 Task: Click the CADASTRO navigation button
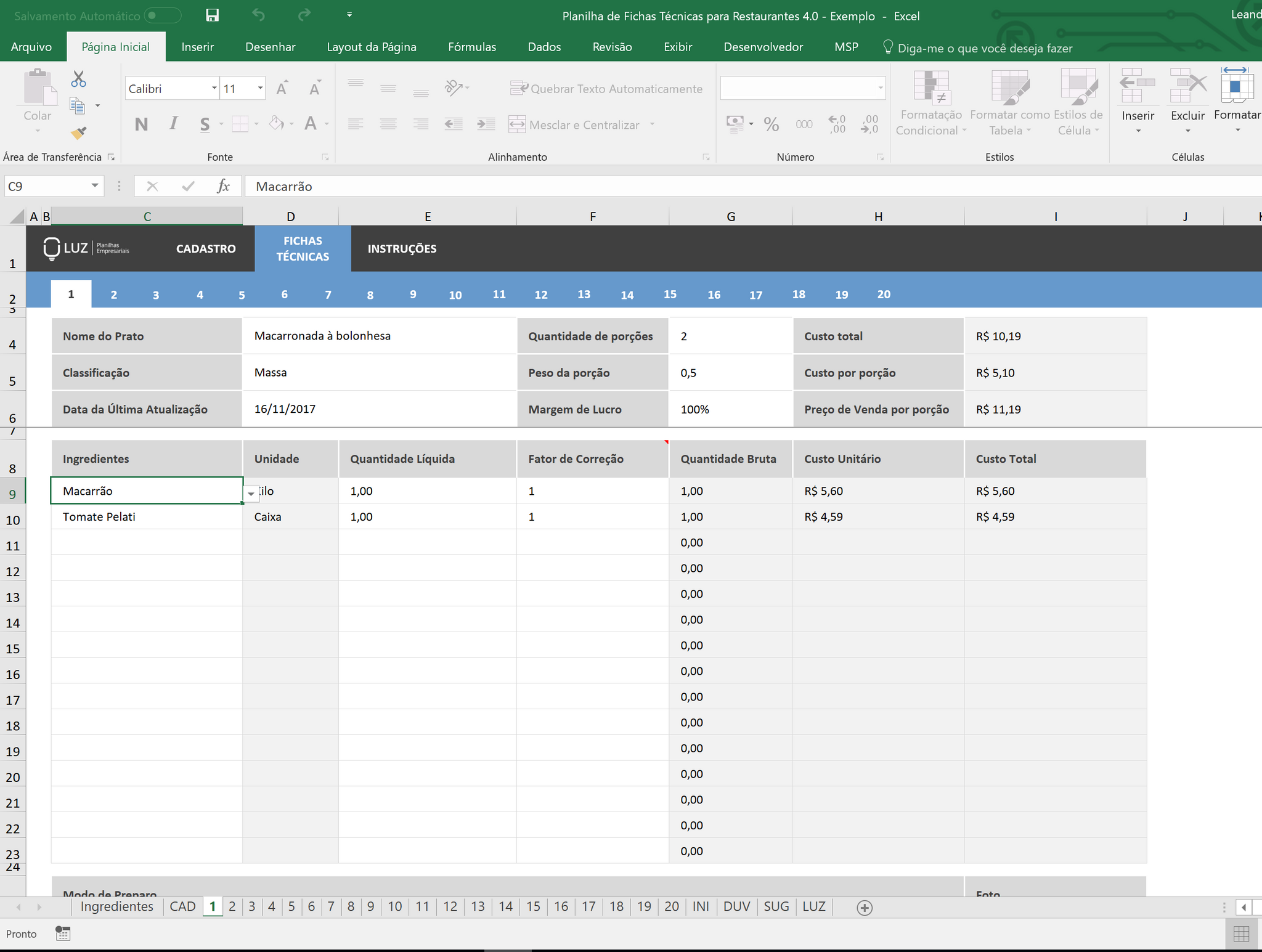[x=206, y=249]
